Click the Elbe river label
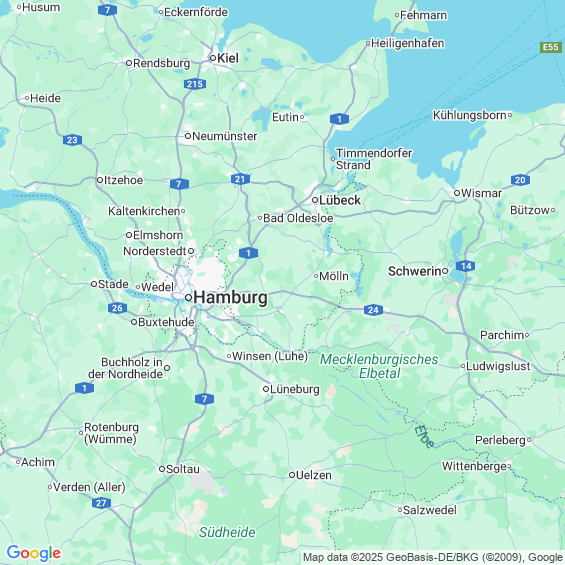 tap(424, 437)
